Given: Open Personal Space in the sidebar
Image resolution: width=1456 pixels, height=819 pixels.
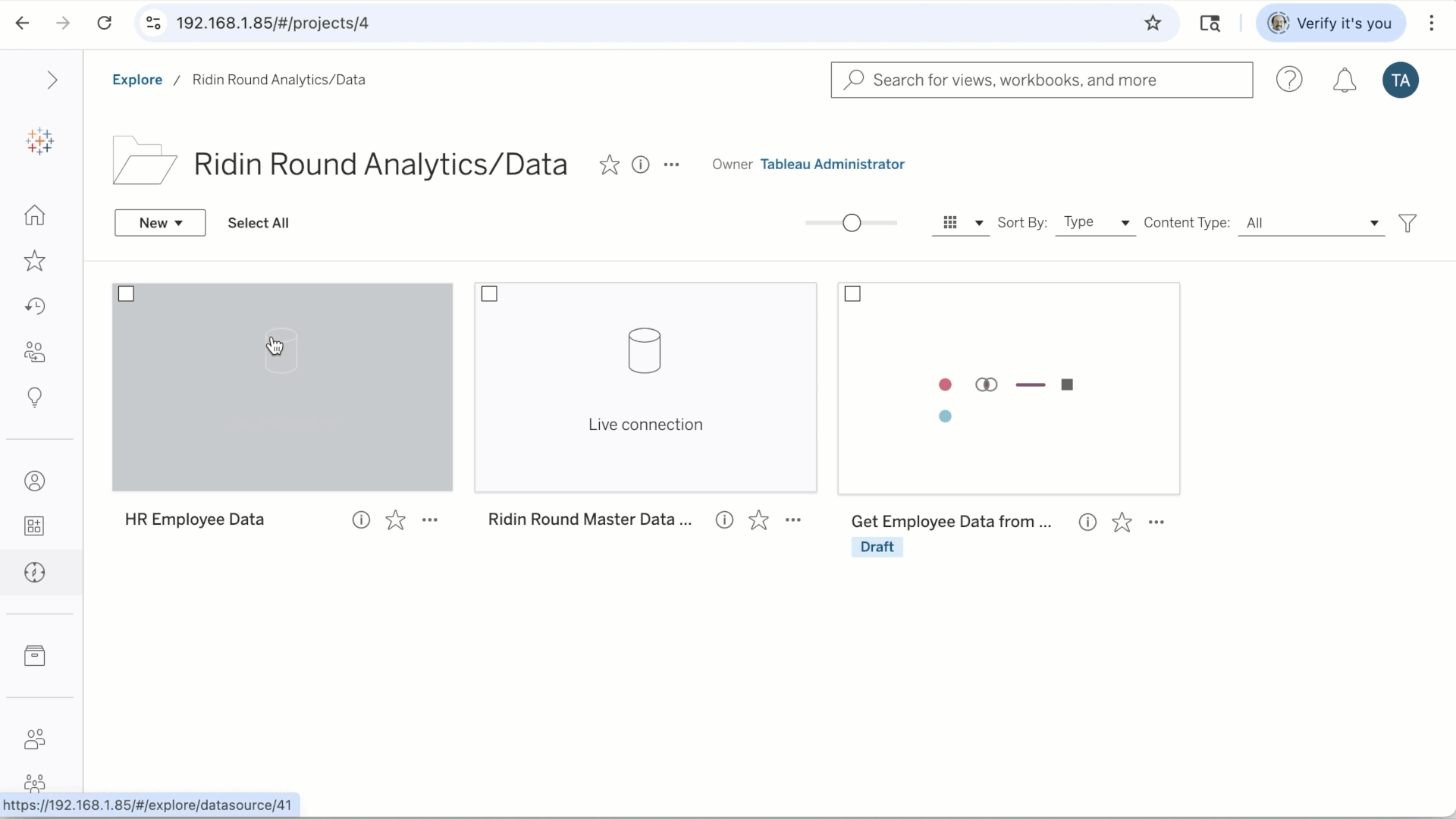Looking at the screenshot, I should (x=35, y=481).
